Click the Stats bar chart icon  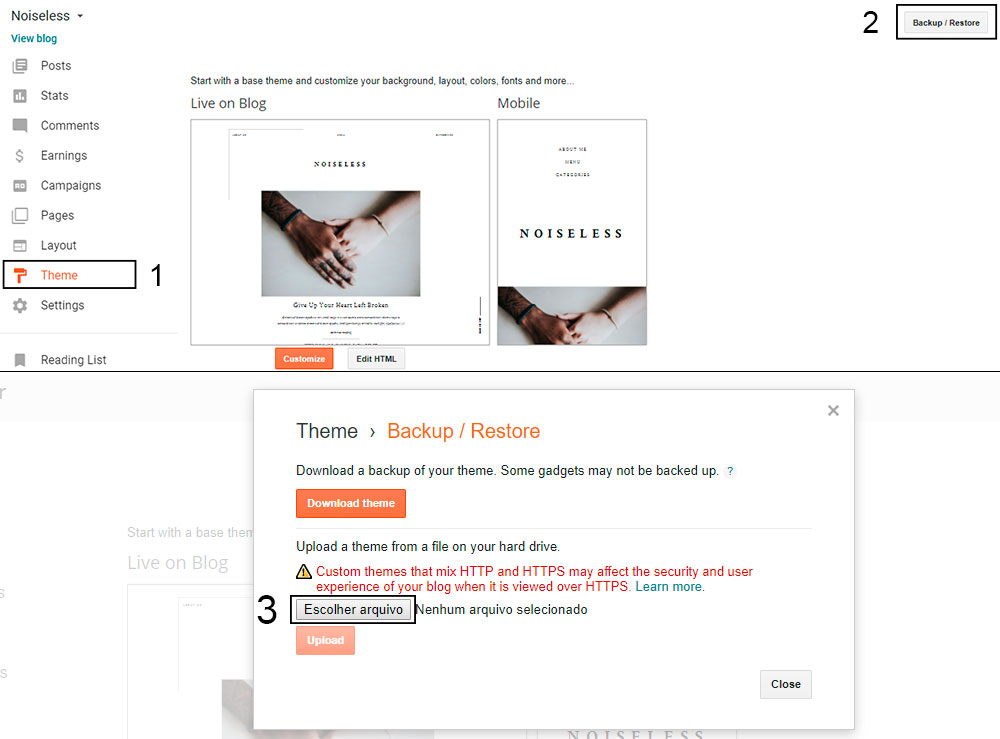(20, 96)
